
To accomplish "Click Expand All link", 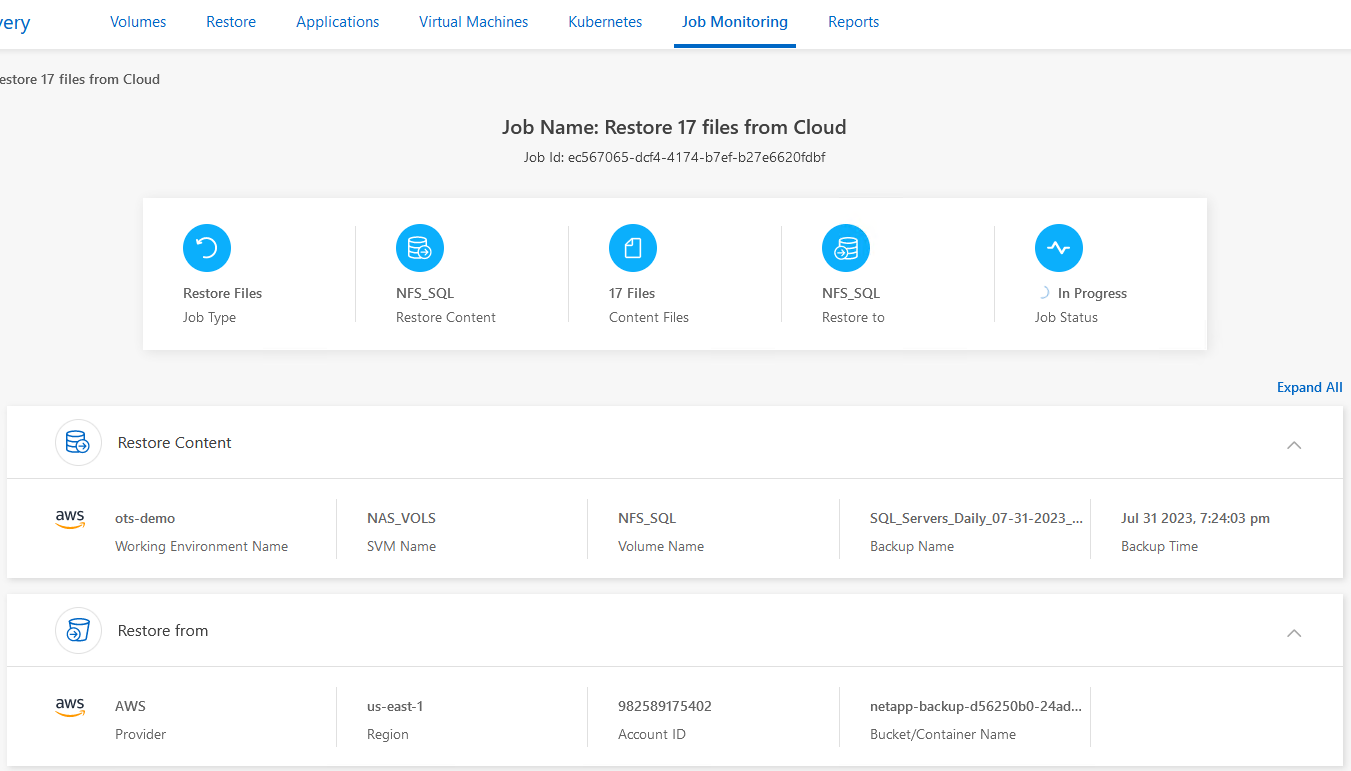I will (x=1309, y=387).
